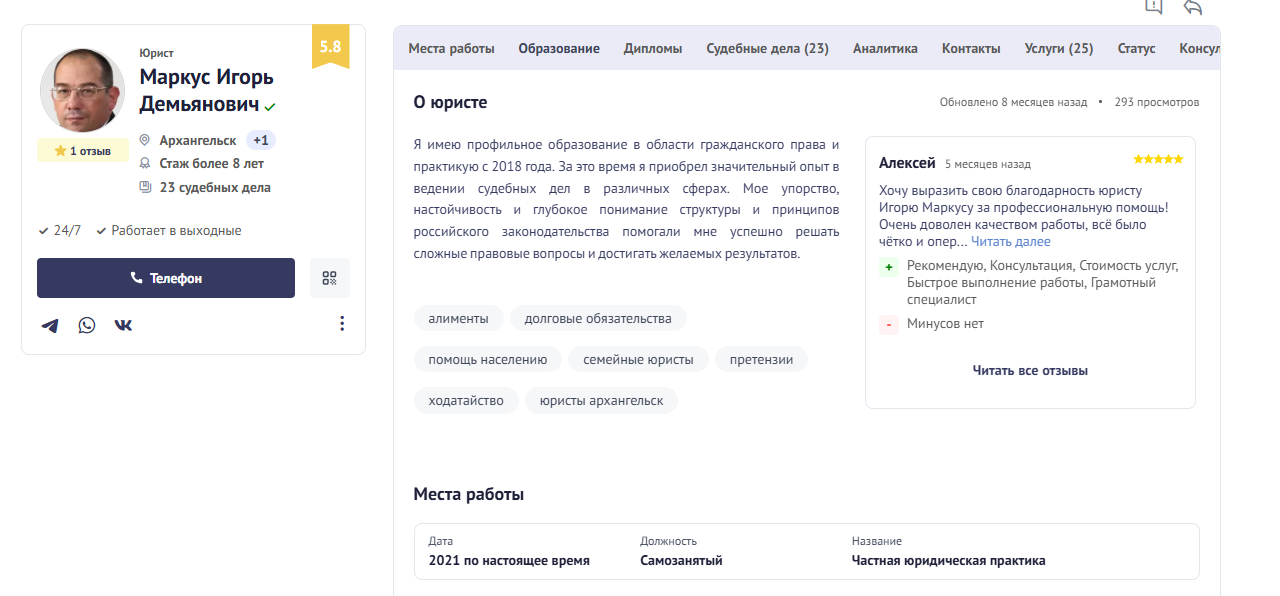
Task: Open the WhatsApp contact icon
Action: click(x=87, y=325)
